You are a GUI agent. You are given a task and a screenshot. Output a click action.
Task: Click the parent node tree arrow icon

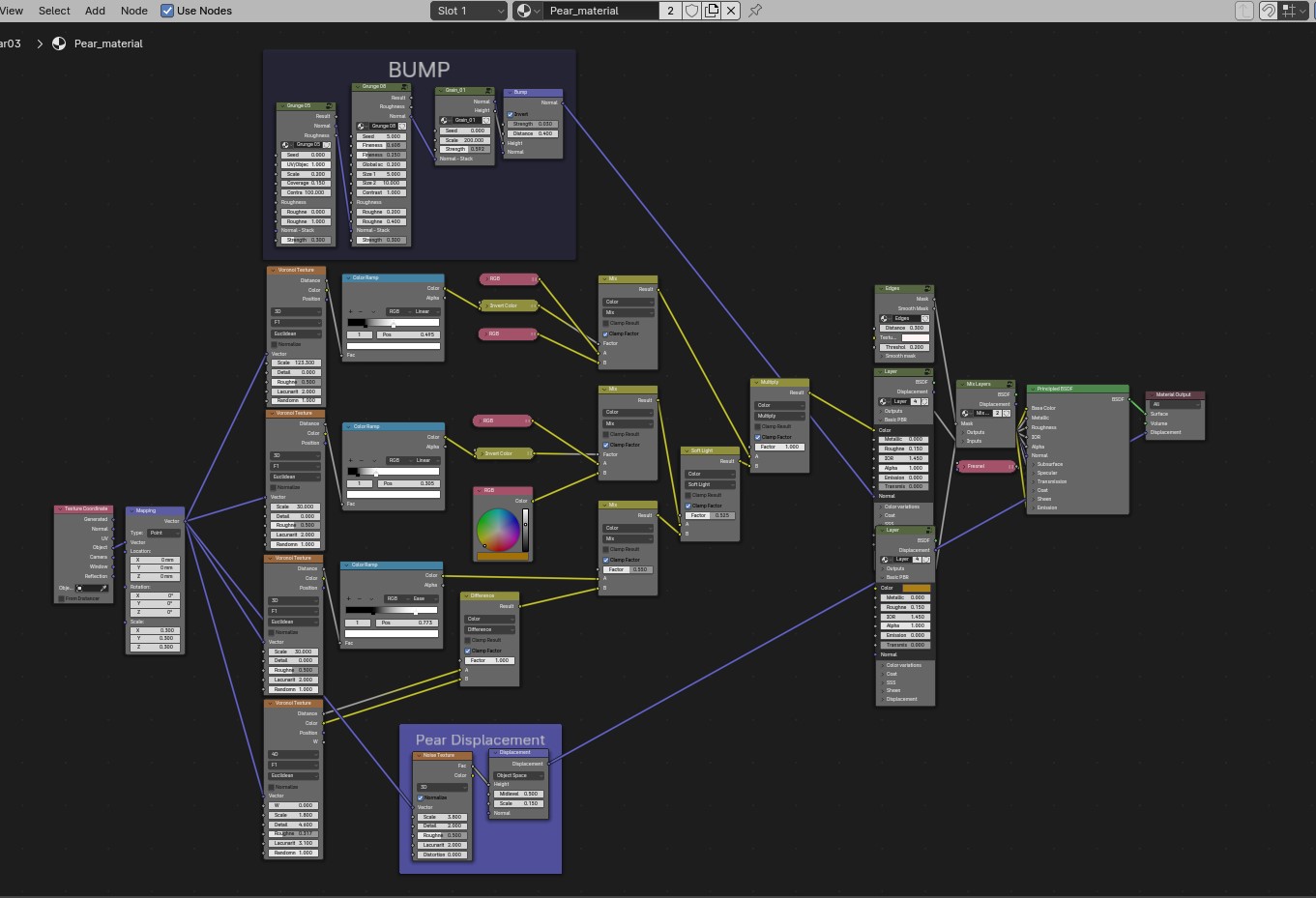(x=1244, y=11)
